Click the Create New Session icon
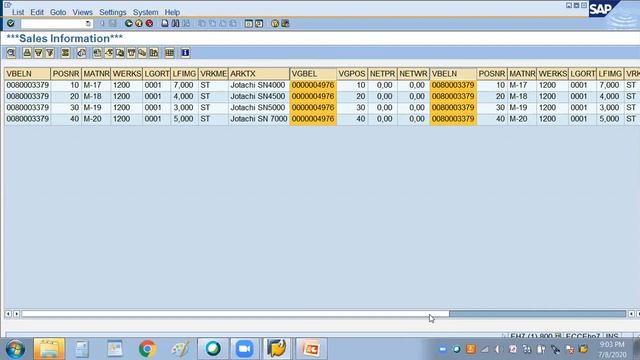 tap(249, 24)
